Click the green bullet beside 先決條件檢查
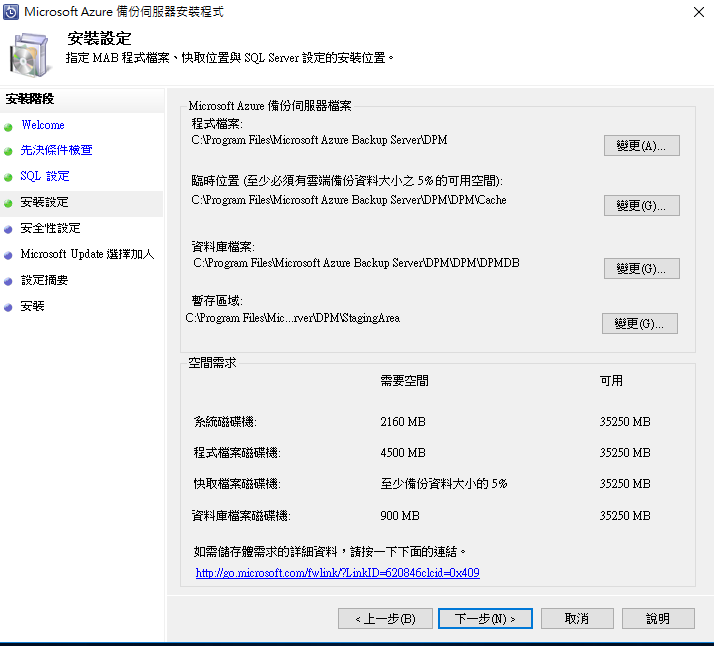 point(8,152)
